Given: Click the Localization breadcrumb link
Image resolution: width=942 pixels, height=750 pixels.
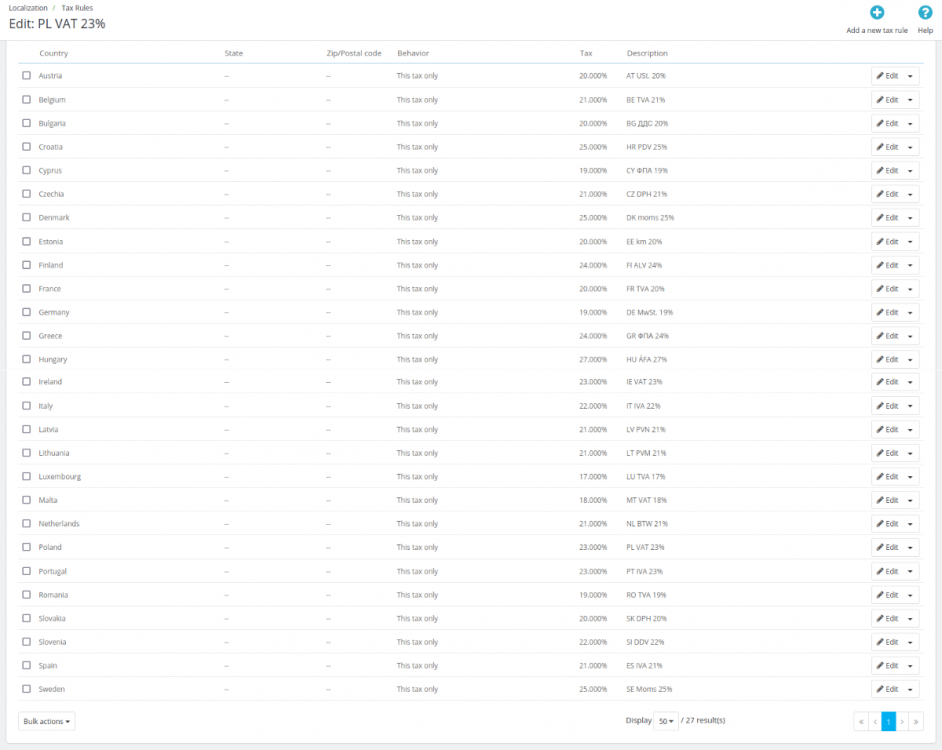Looking at the screenshot, I should click(x=28, y=7).
